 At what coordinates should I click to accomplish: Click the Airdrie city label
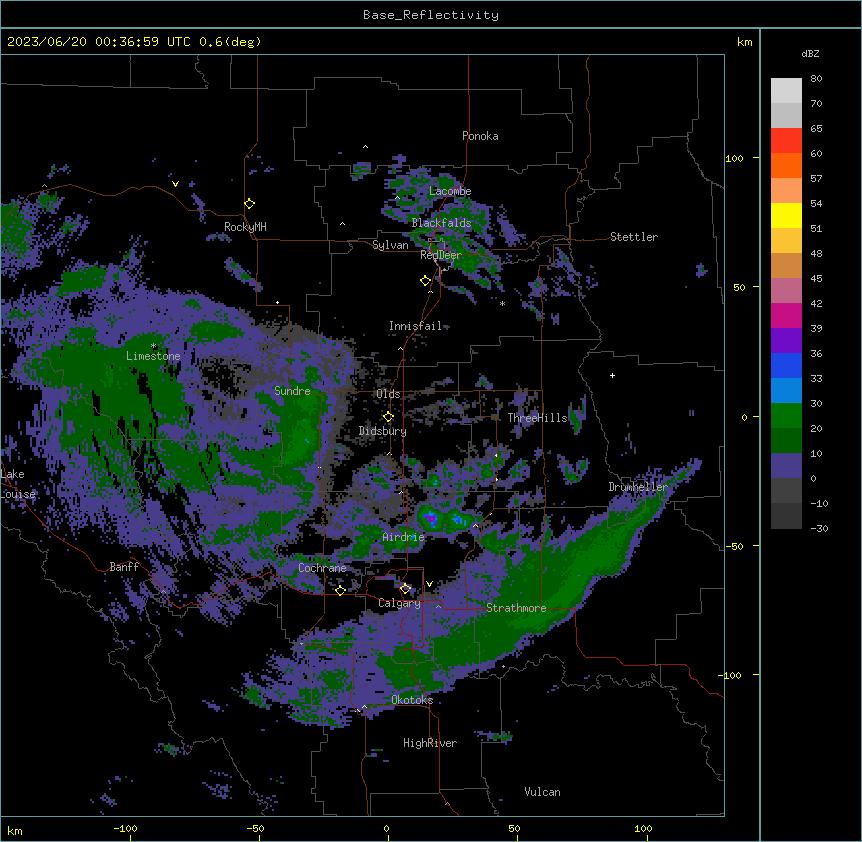pos(404,537)
